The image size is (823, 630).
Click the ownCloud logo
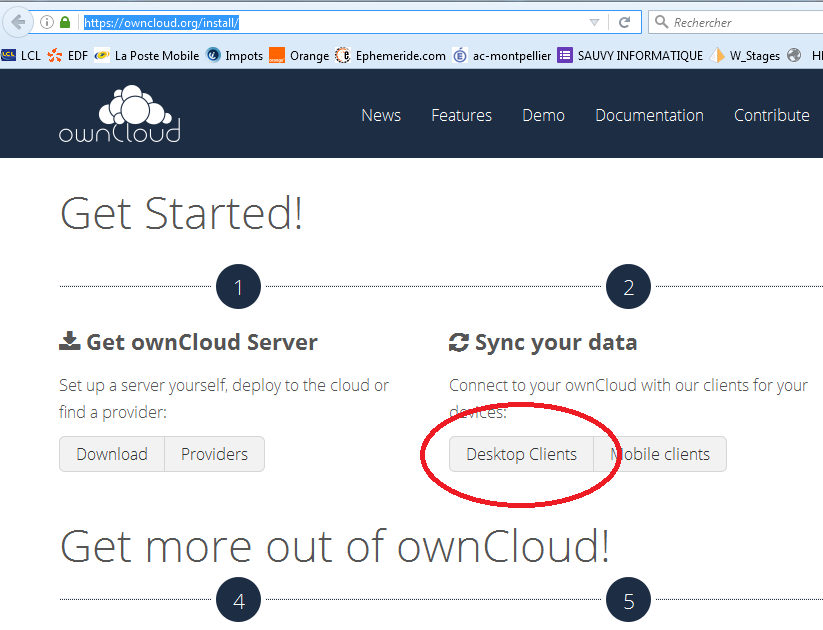coord(120,114)
